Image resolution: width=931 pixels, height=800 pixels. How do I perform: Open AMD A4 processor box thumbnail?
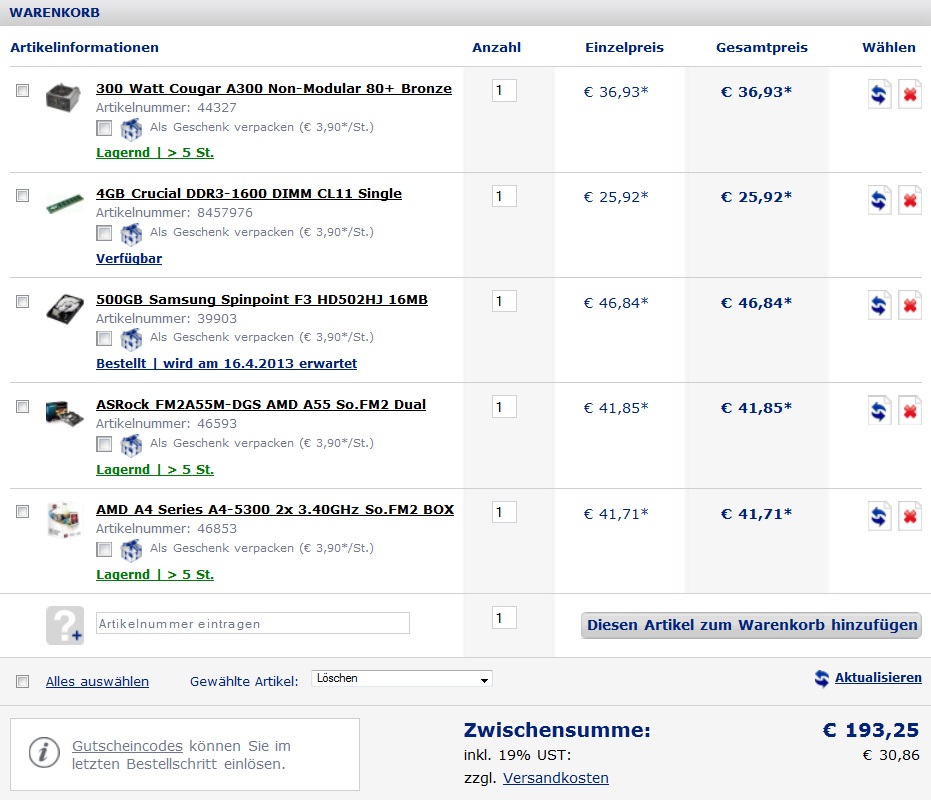[64, 519]
